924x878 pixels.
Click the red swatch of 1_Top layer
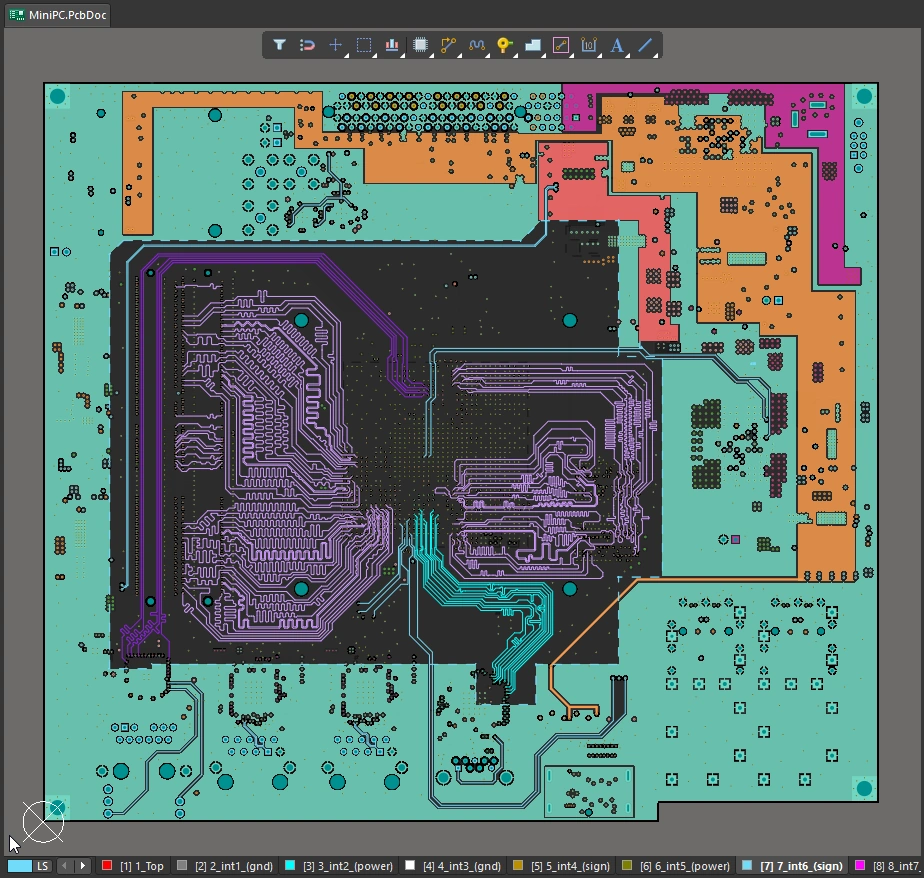(107, 865)
